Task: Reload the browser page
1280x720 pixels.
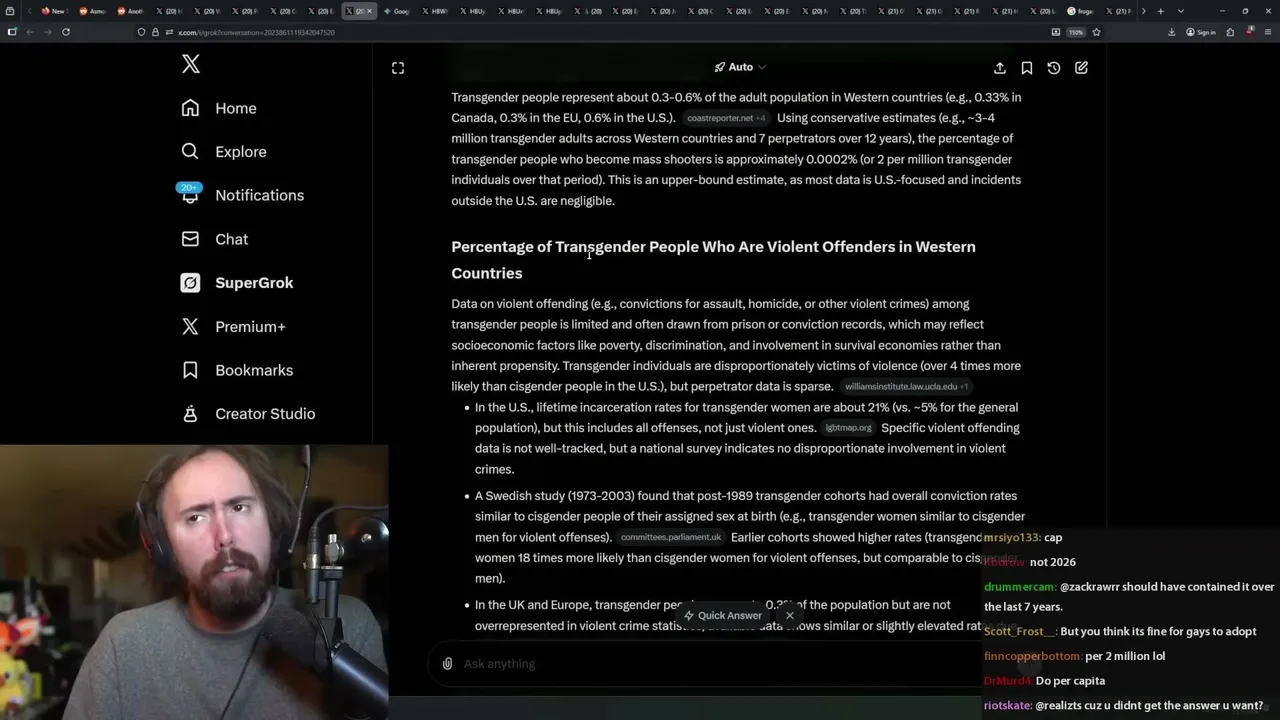Action: click(66, 32)
